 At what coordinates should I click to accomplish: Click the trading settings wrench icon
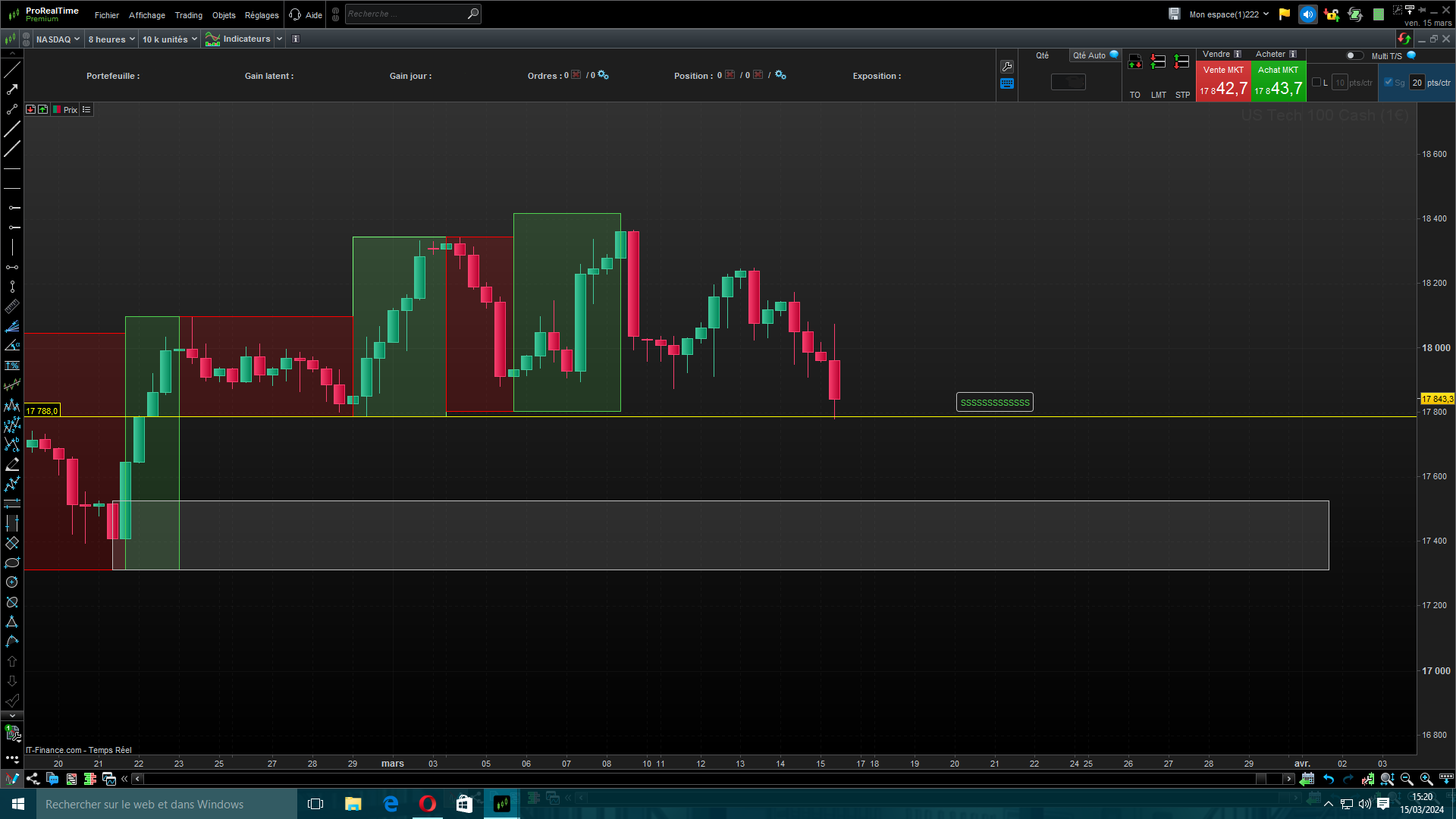tap(1007, 67)
